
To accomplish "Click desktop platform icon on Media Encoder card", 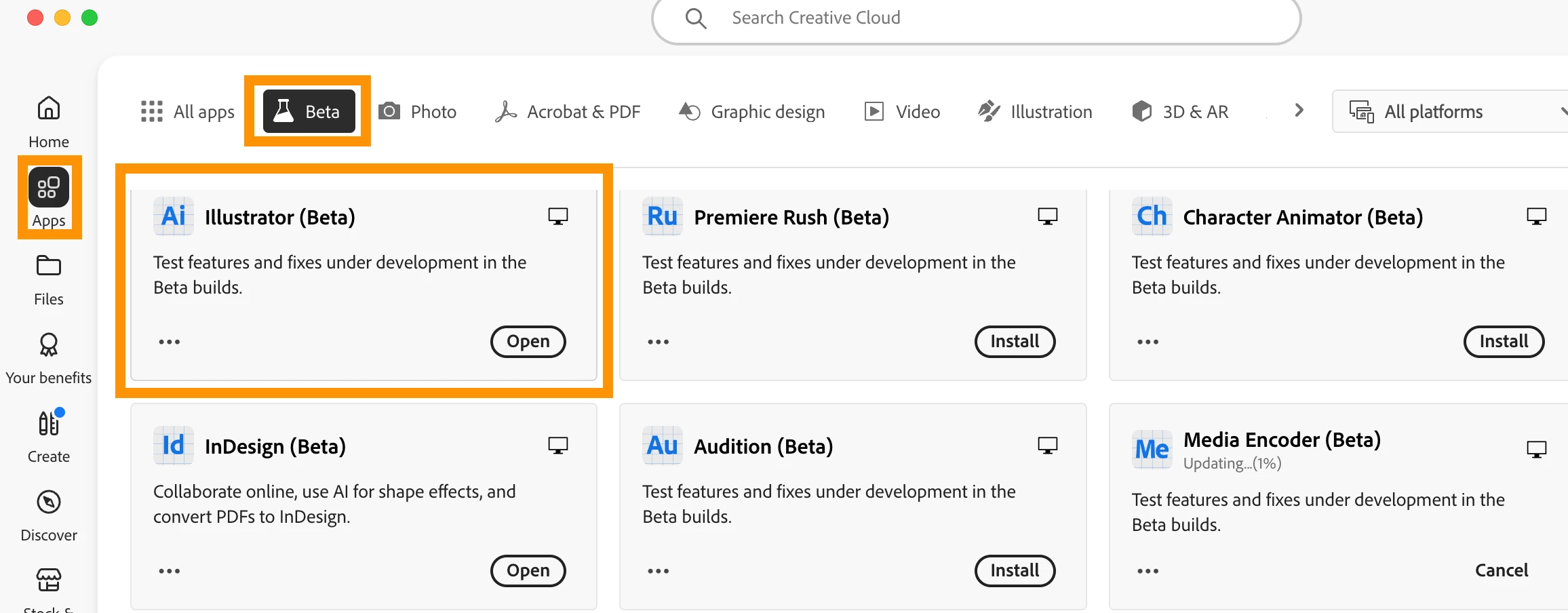I will [x=1537, y=450].
